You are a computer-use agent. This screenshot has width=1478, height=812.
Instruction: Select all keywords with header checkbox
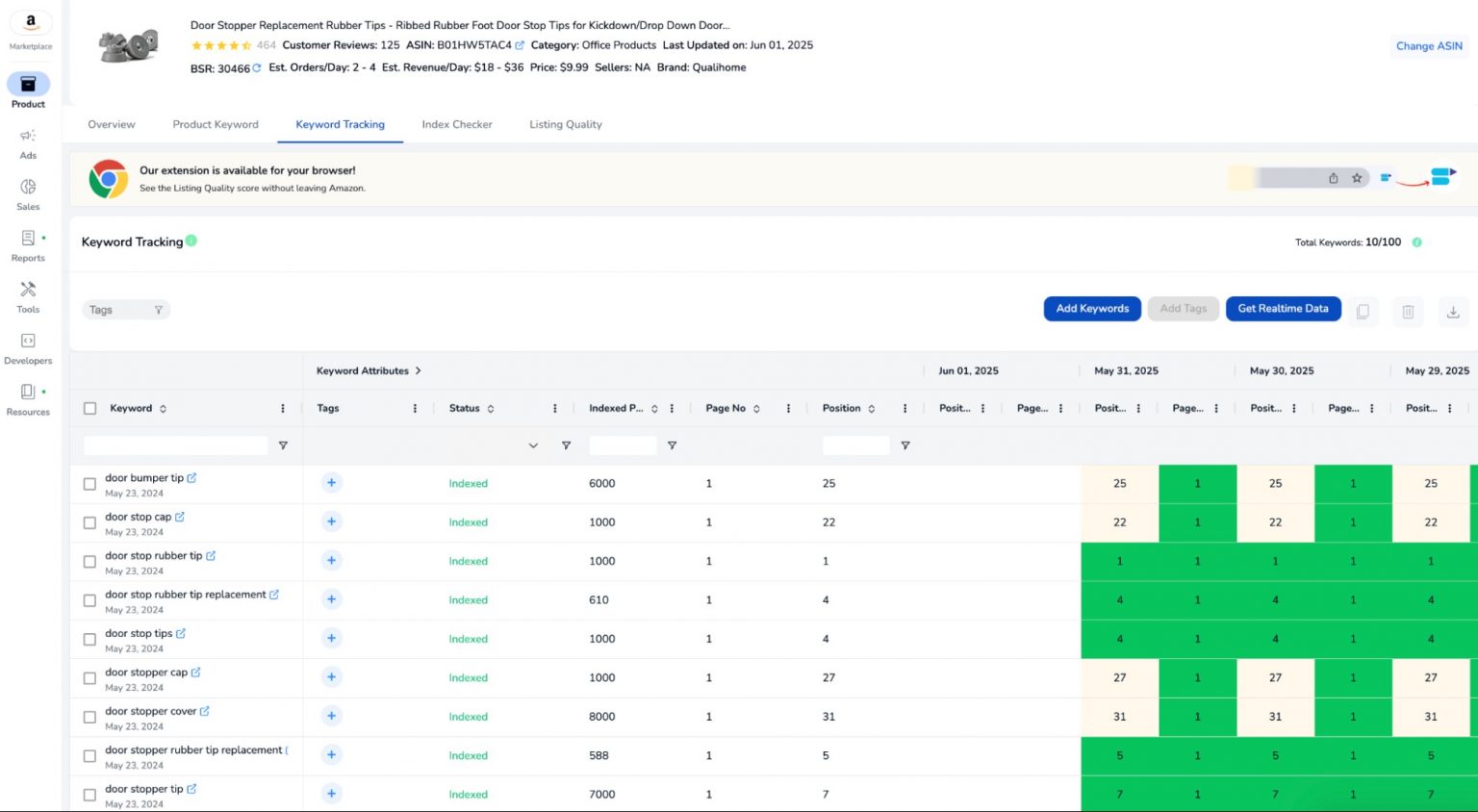[89, 408]
